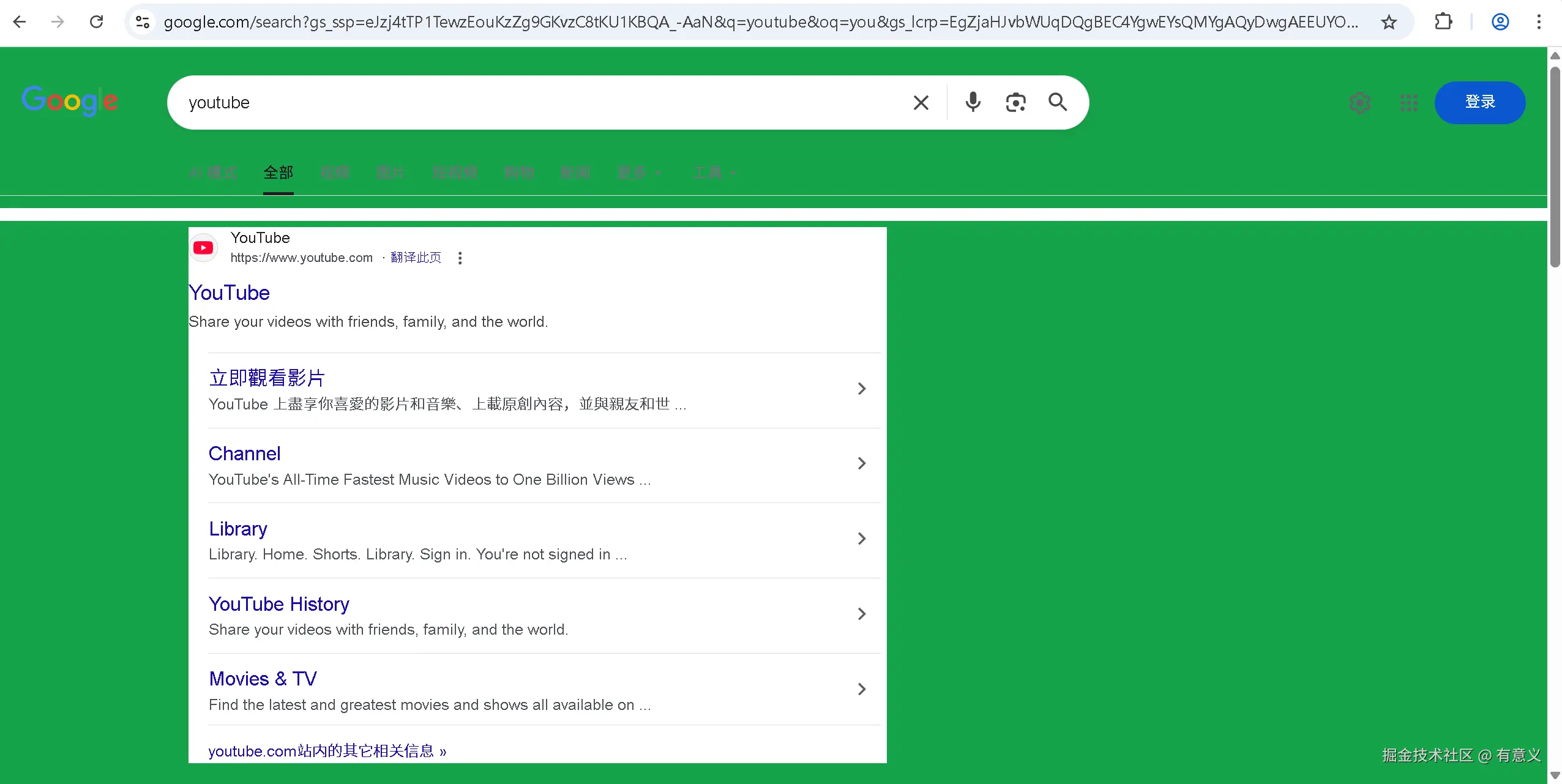Open the three-dot menu beside youtube.com result
Image resolution: width=1562 pixels, height=784 pixels.
460,258
